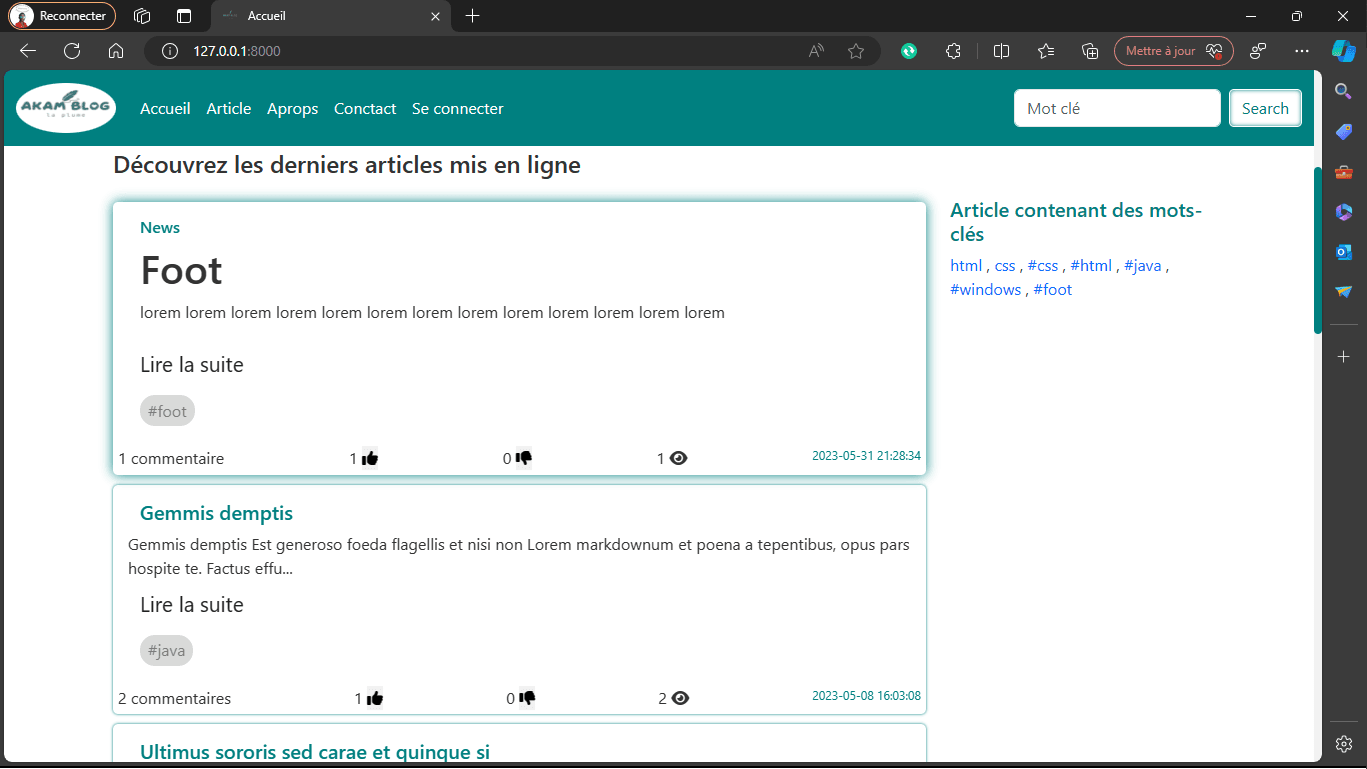This screenshot has height=769, width=1367.
Task: Click Se connecter to log in
Action: tap(458, 108)
